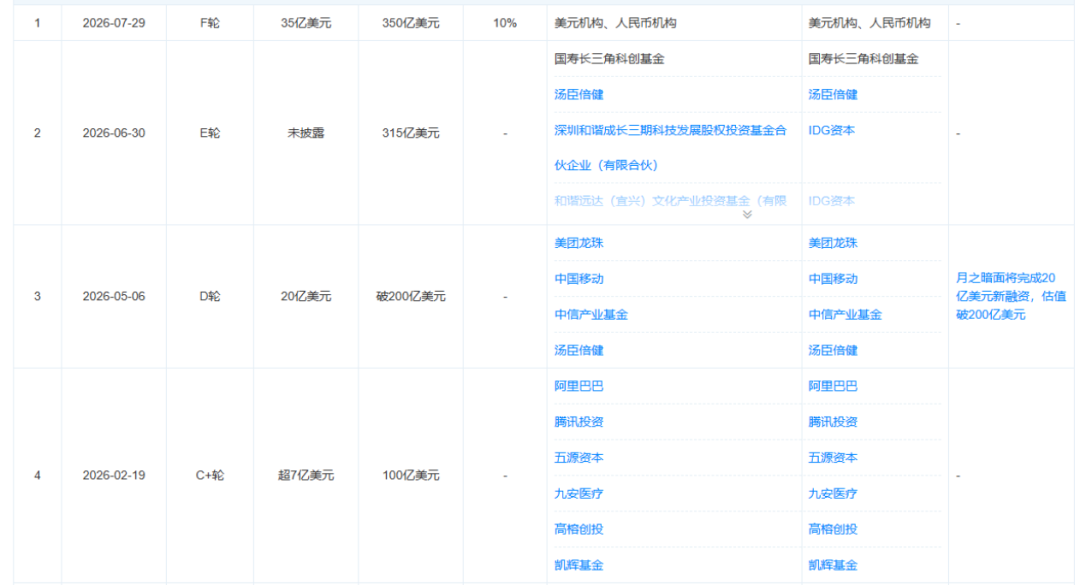The height and width of the screenshot is (585, 1080).
Task: Open 五源资本 in the first investor column
Action: tap(579, 458)
